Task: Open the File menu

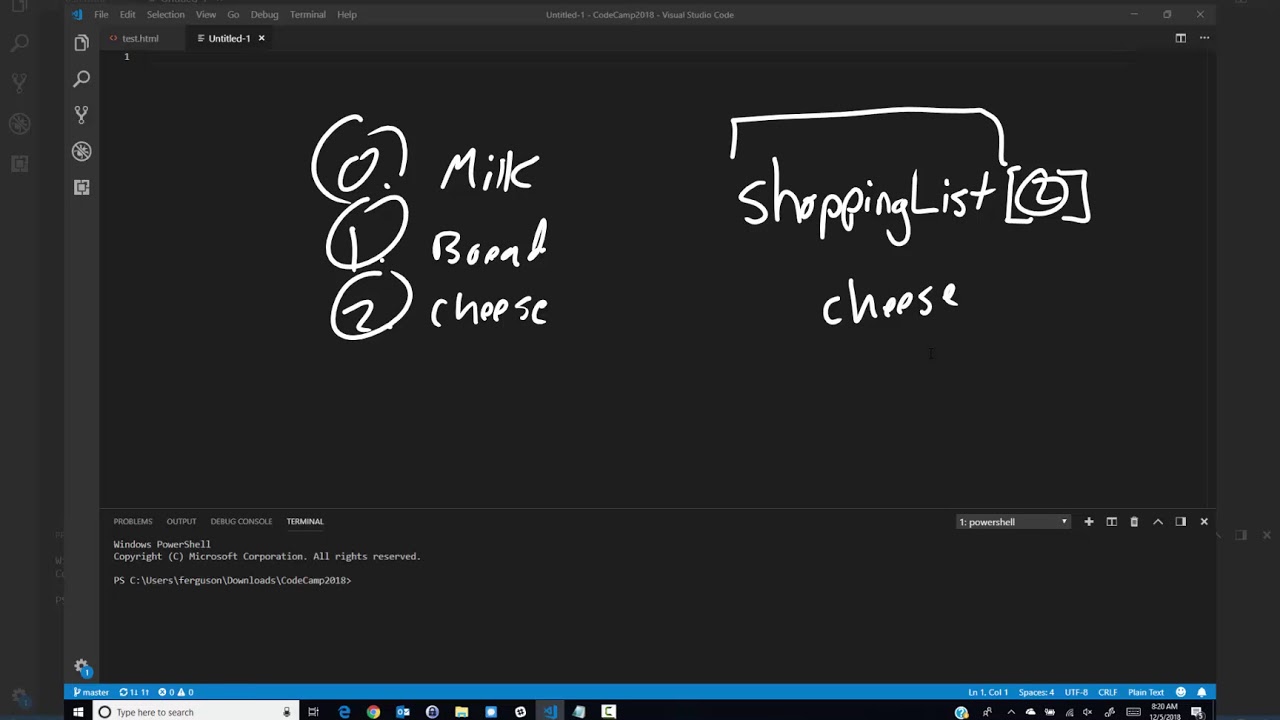Action: pyautogui.click(x=101, y=14)
